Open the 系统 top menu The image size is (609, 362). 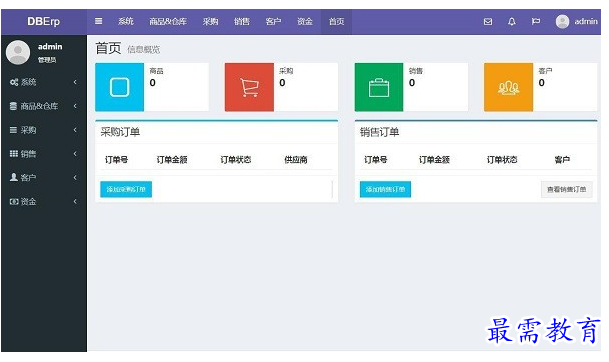pos(126,21)
